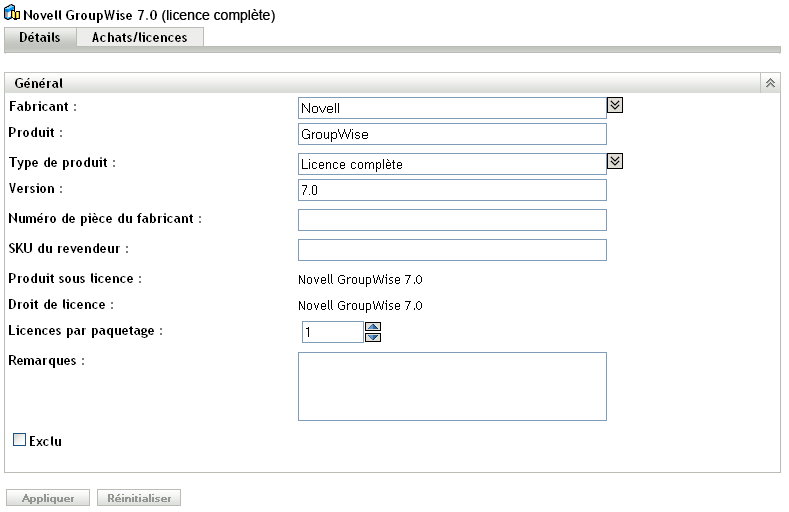Screen dimensions: 789x512
Task: Click inside the Remarques text area
Action: pyautogui.click(x=452, y=386)
